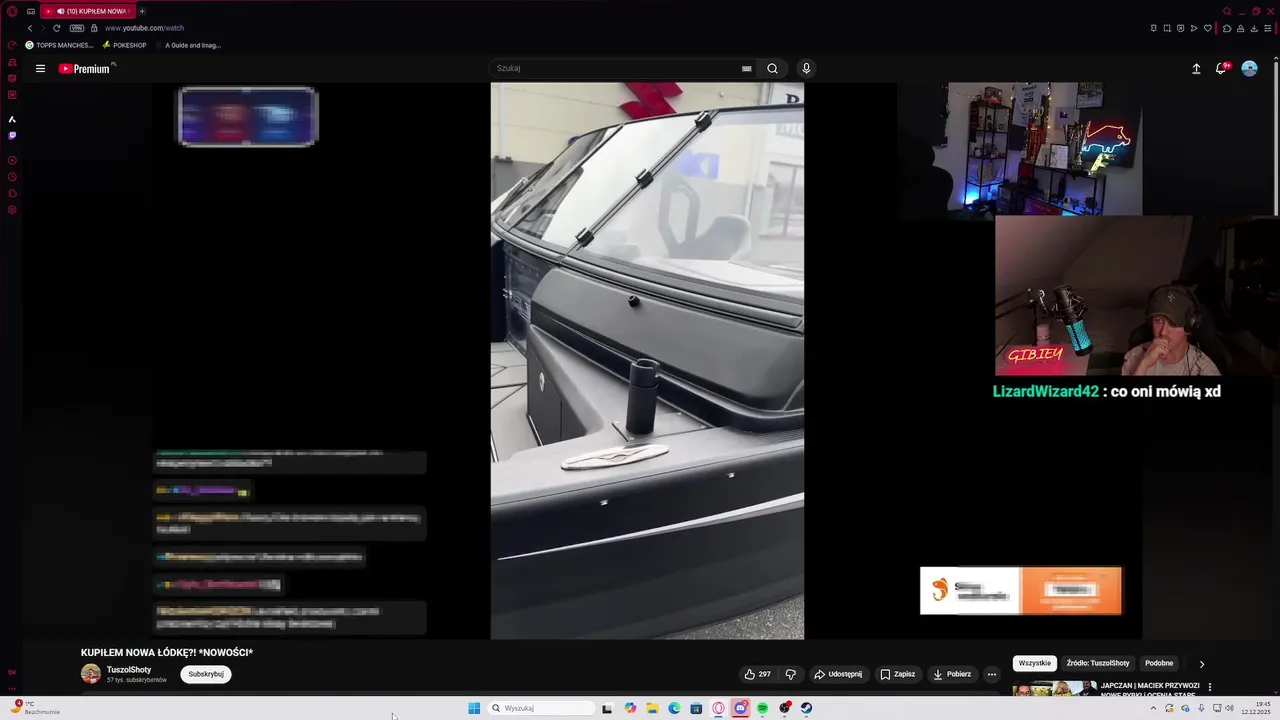Open Easy Setup sliders icon
Image resolution: width=1280 pixels, height=720 pixels.
click(1268, 28)
